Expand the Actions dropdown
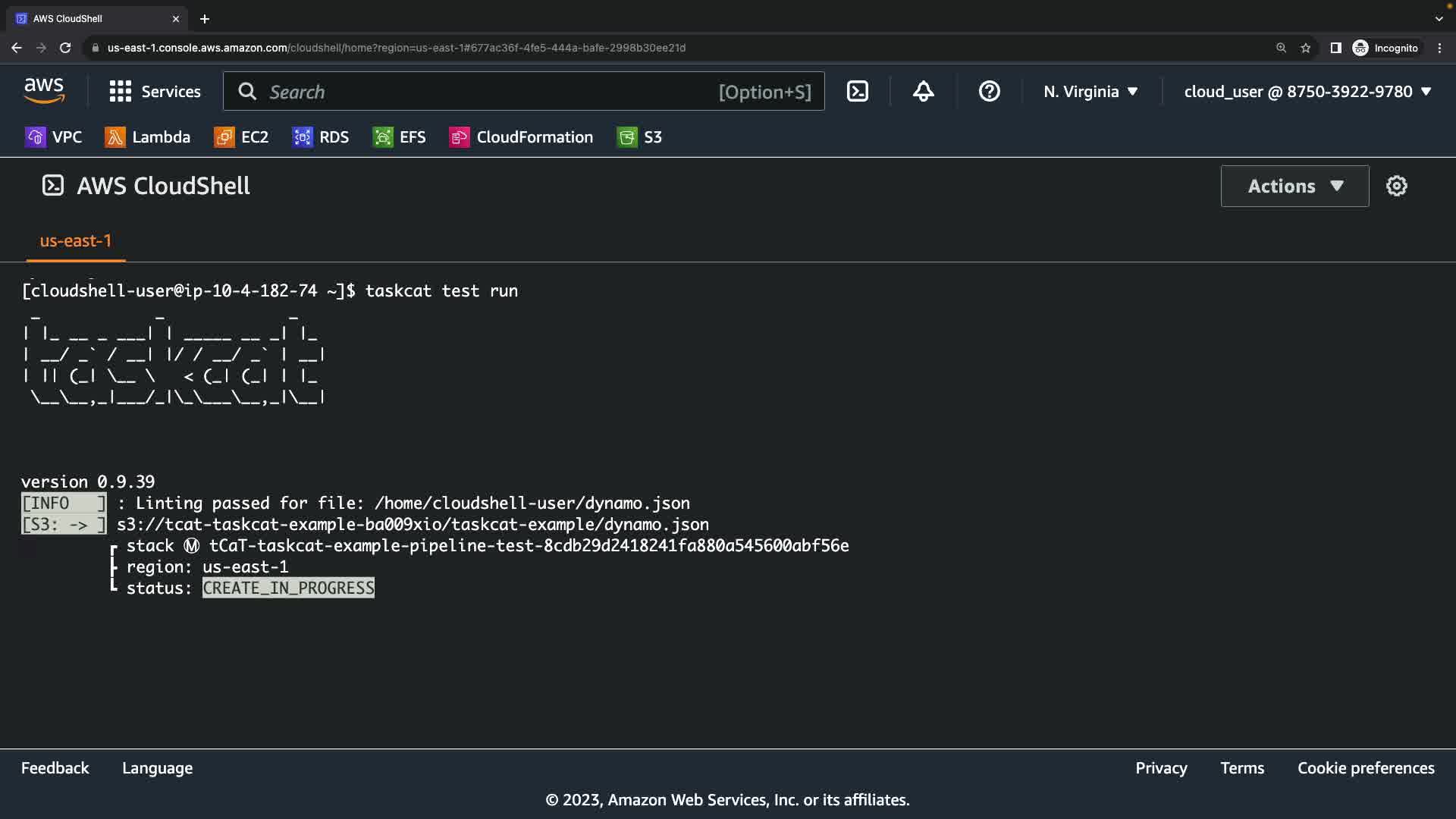This screenshot has height=819, width=1456. coord(1294,186)
